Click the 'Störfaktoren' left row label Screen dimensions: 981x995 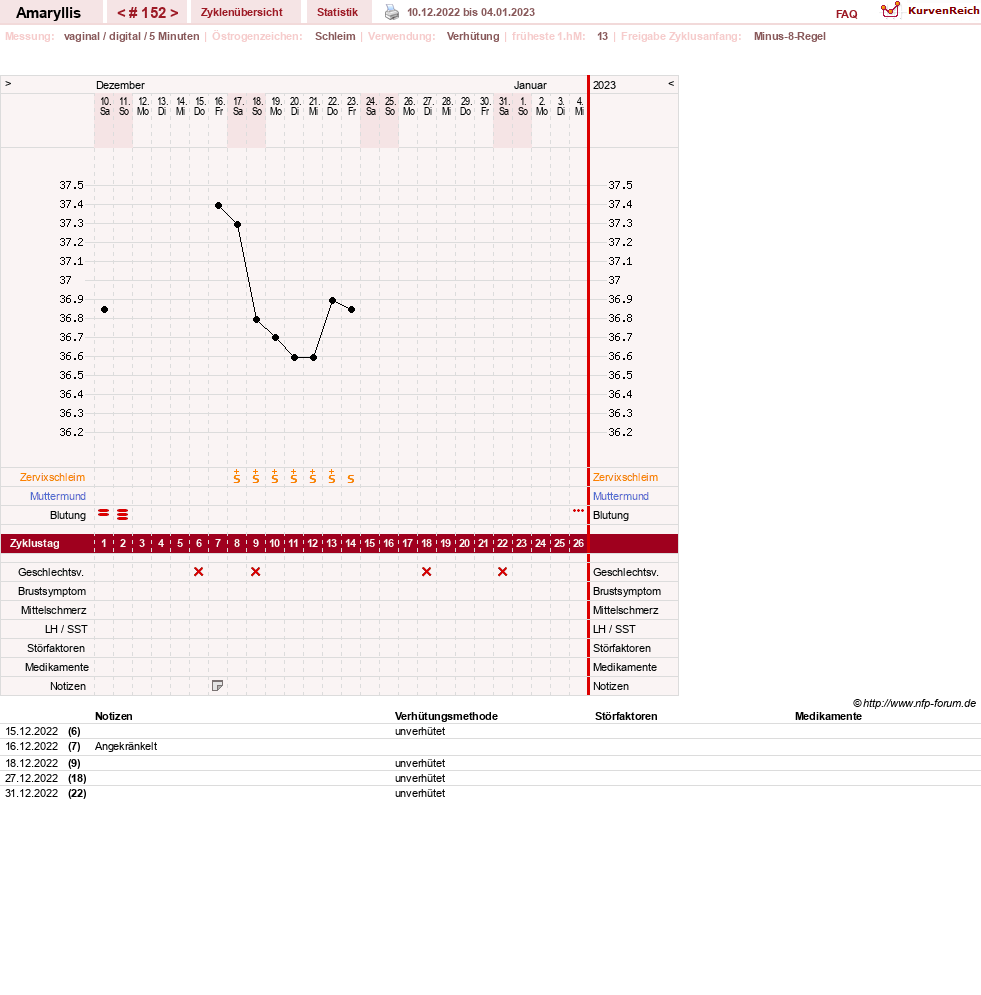point(56,648)
